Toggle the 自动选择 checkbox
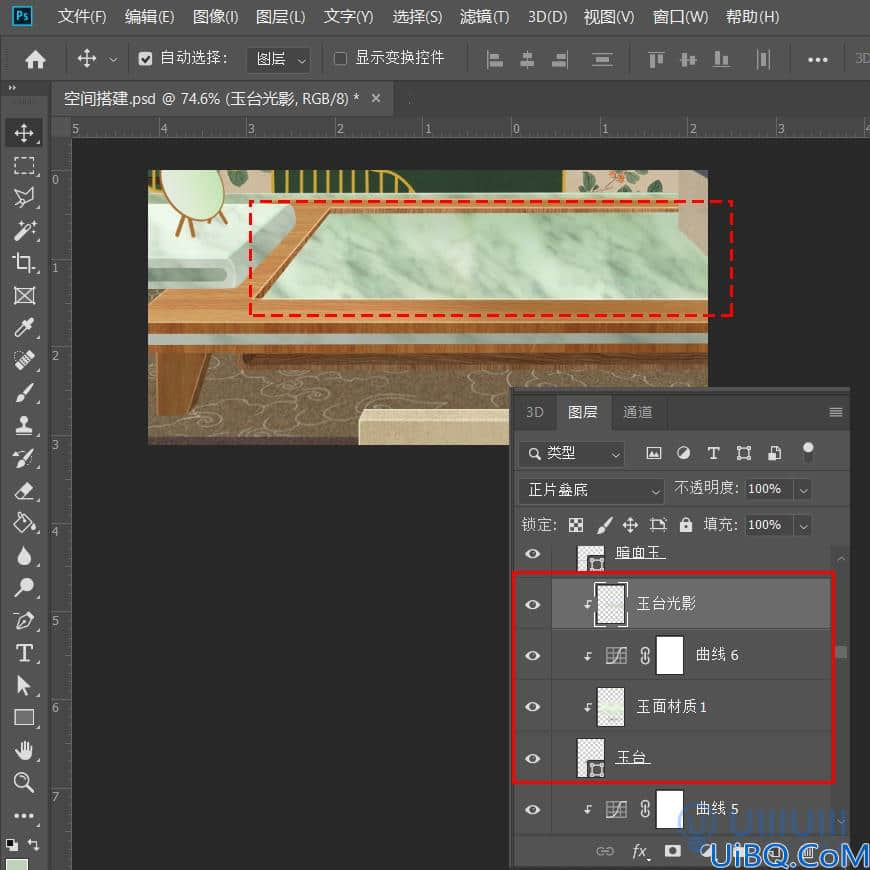This screenshot has height=870, width=870. [x=145, y=58]
